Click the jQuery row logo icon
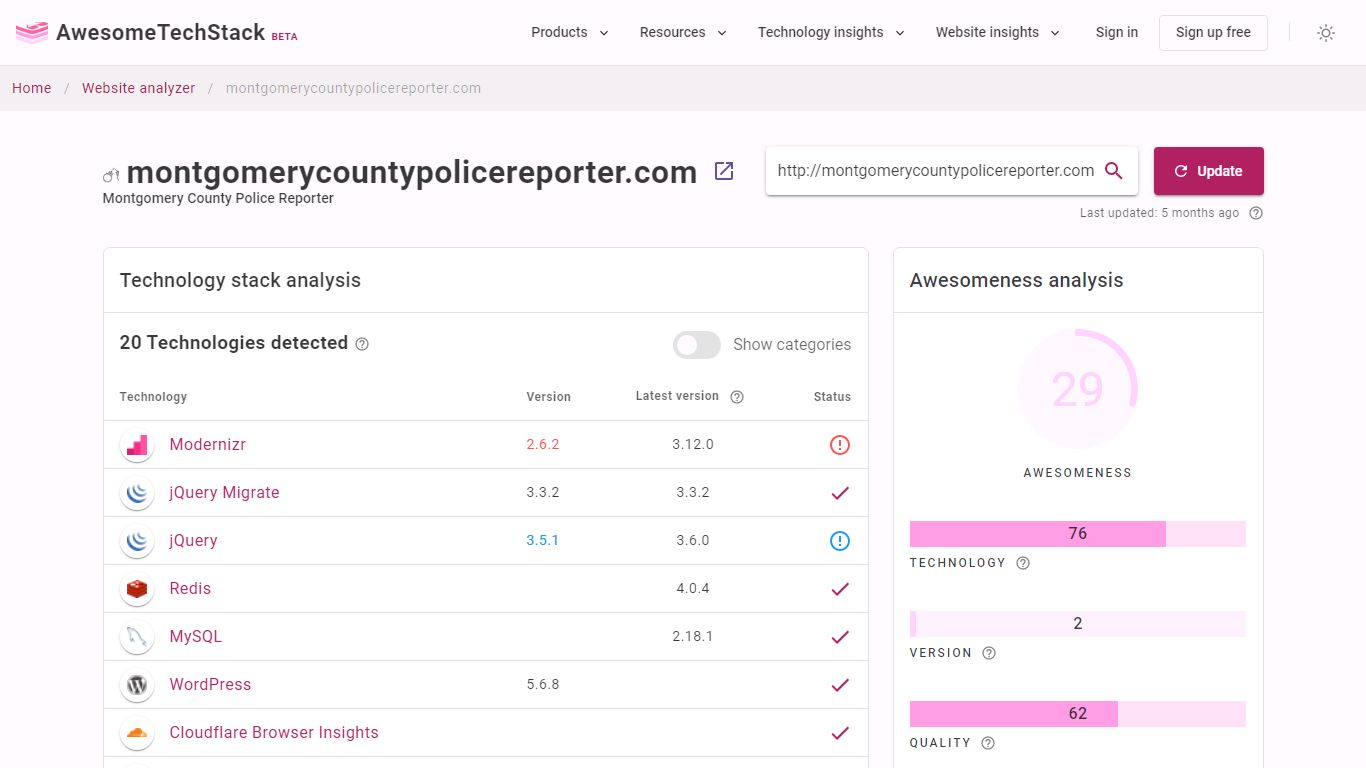The height and width of the screenshot is (768, 1366). tap(137, 541)
